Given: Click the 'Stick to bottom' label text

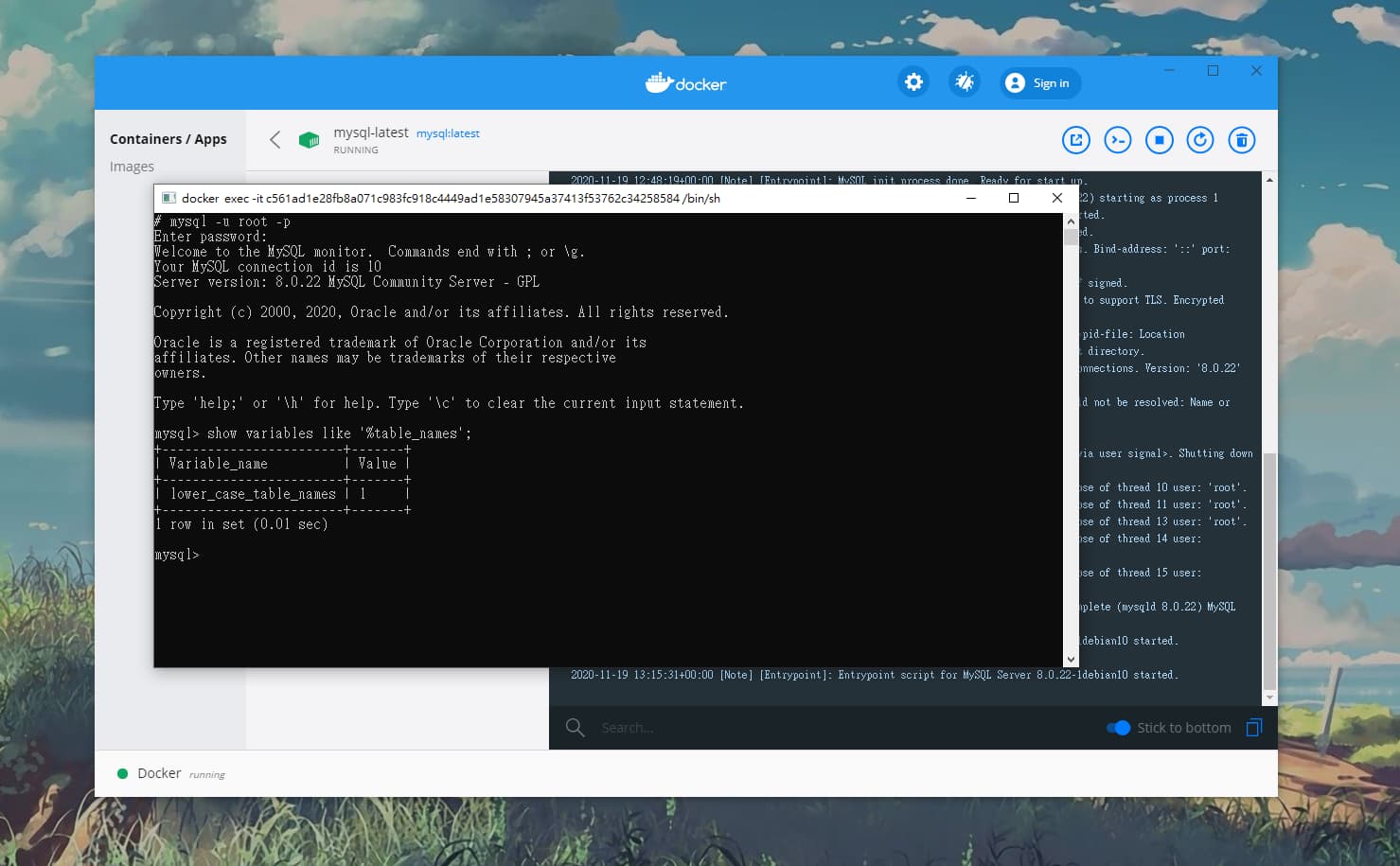Looking at the screenshot, I should coord(1184,728).
